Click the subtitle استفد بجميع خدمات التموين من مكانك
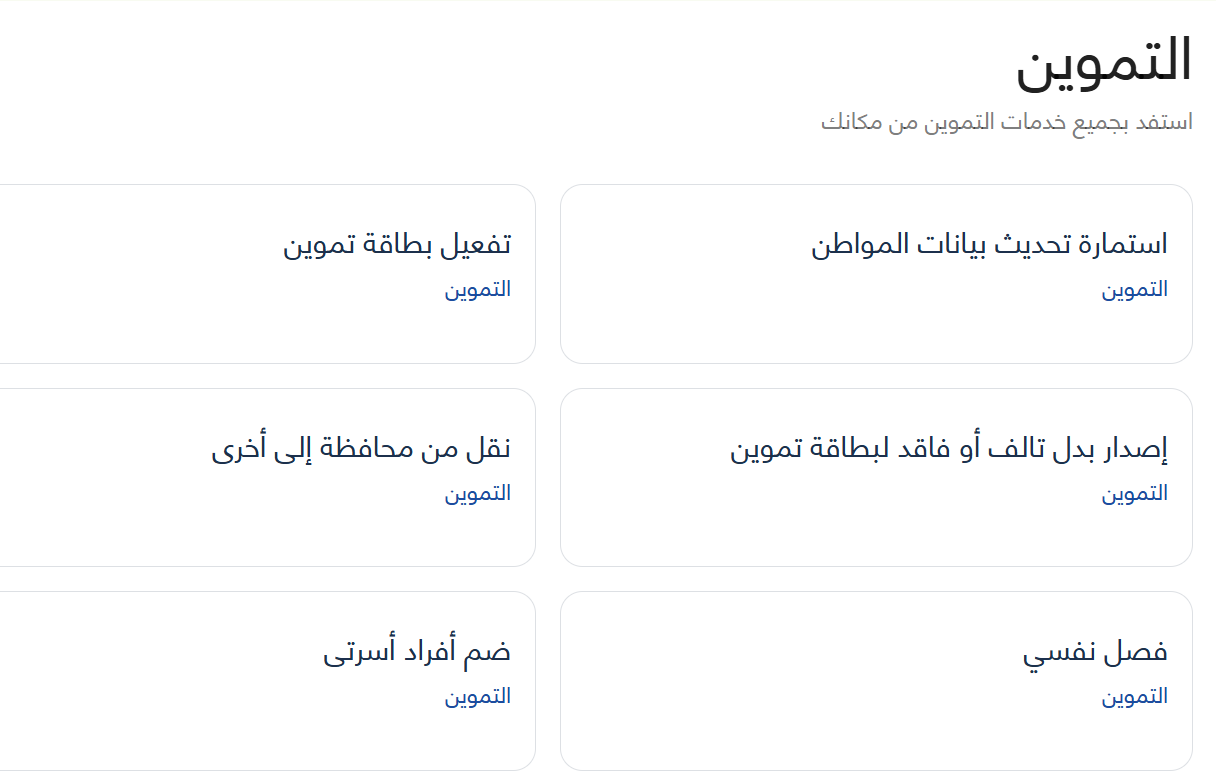 1006,123
